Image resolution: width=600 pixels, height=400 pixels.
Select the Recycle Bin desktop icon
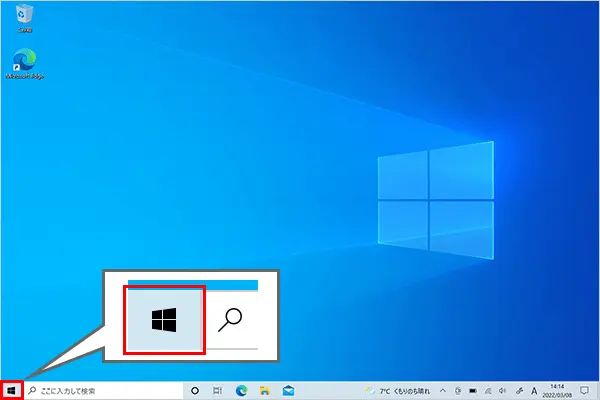[x=24, y=18]
